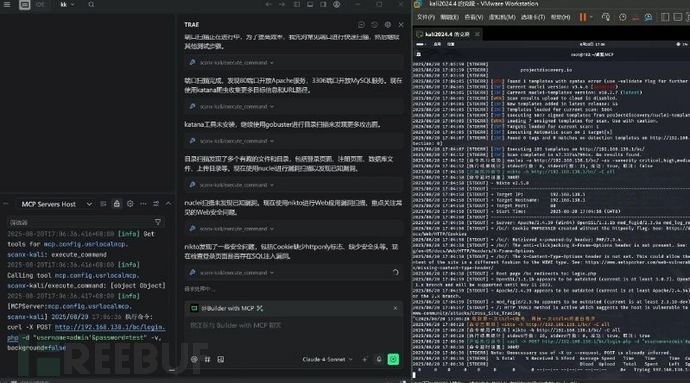Focus the Builder with MCP chat input
The image size is (690, 383).
pos(294,325)
